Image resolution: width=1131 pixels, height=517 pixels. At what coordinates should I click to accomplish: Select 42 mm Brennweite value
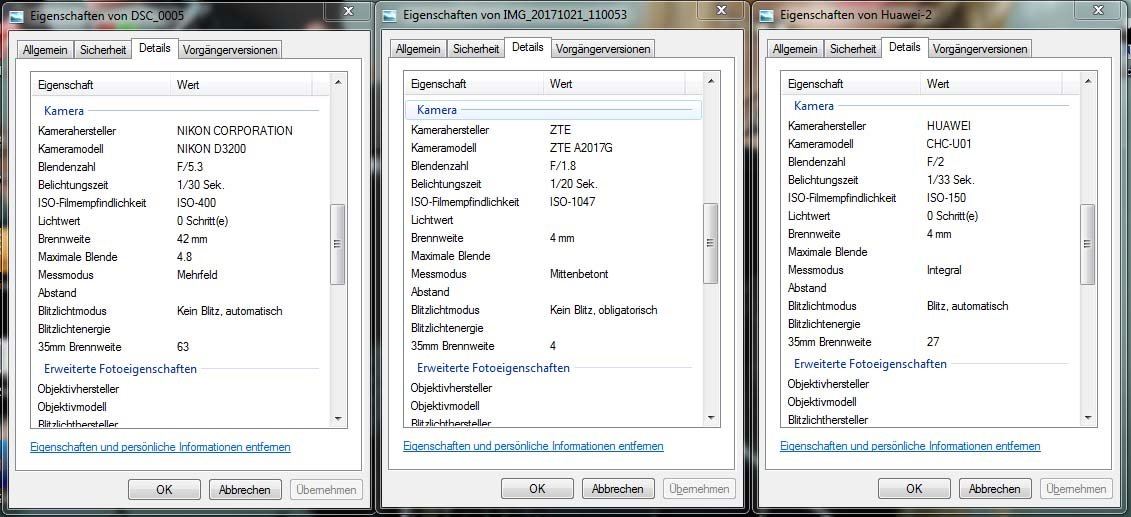click(x=193, y=239)
